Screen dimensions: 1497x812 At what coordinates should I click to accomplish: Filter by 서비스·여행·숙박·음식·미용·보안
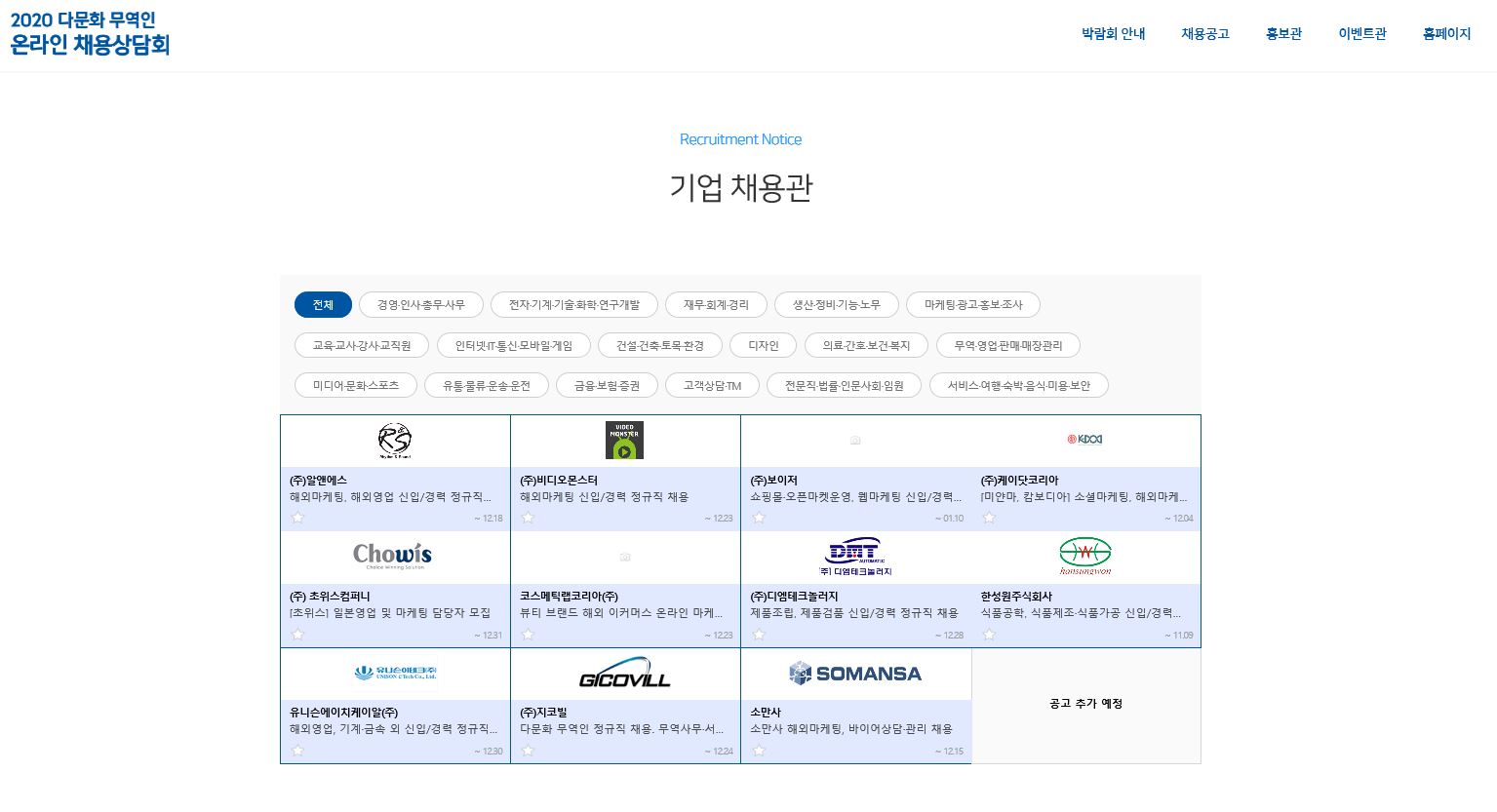pos(1019,385)
